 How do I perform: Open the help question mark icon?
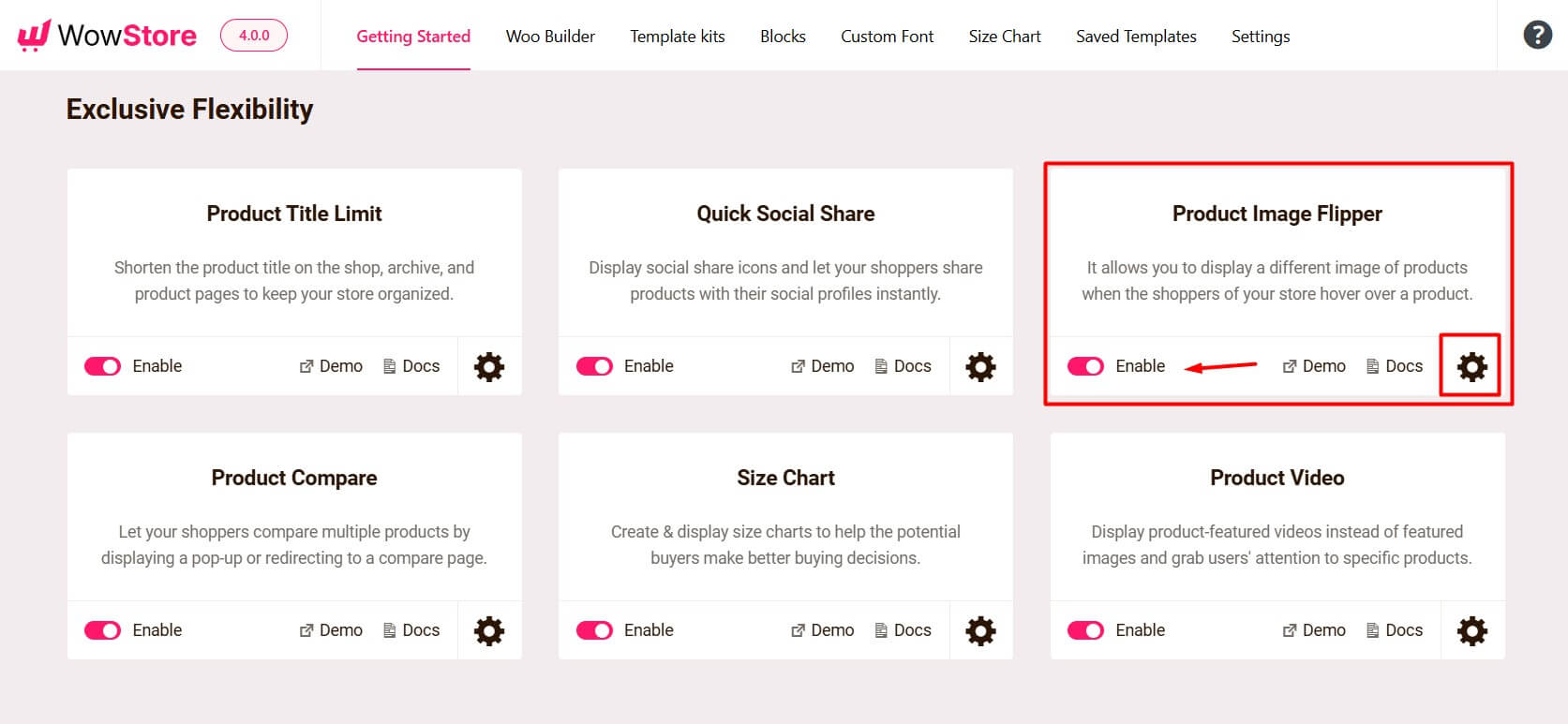point(1536,34)
